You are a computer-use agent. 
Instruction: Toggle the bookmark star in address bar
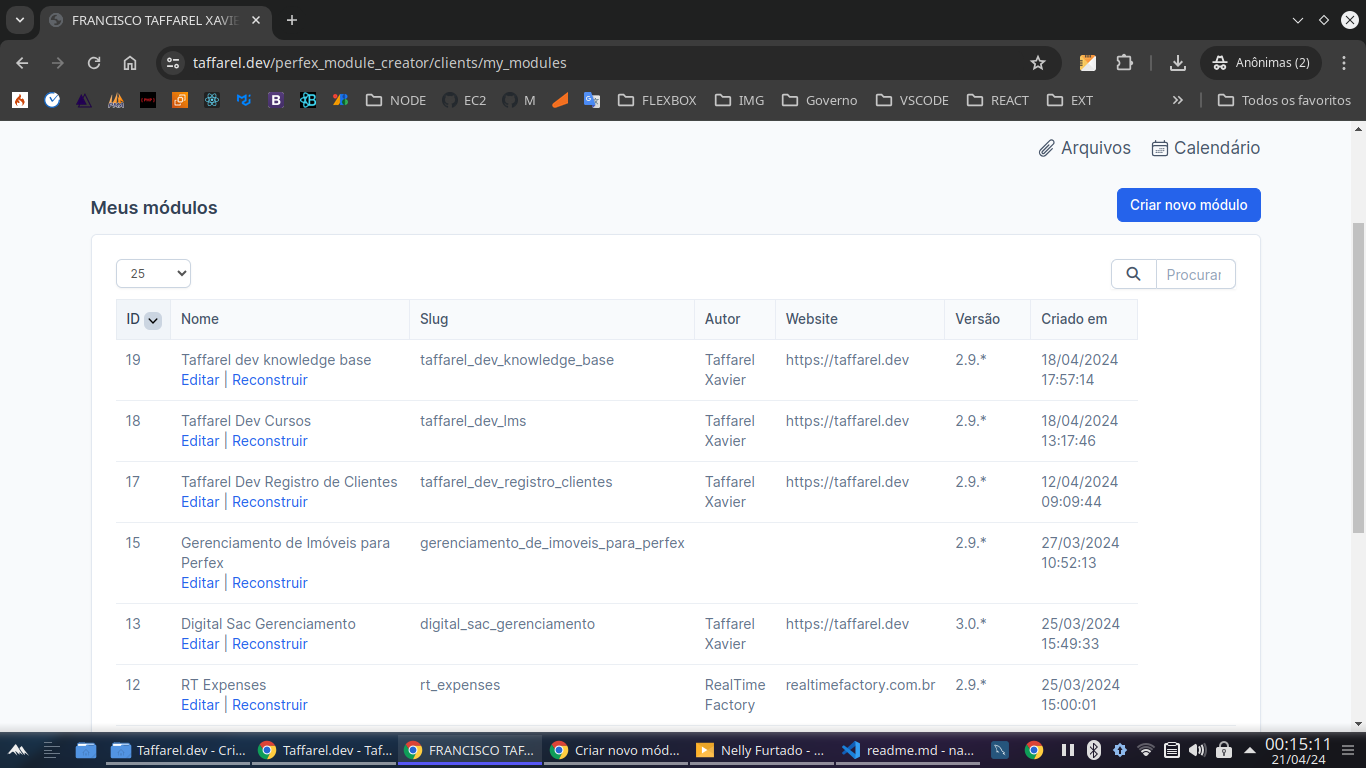(1038, 62)
